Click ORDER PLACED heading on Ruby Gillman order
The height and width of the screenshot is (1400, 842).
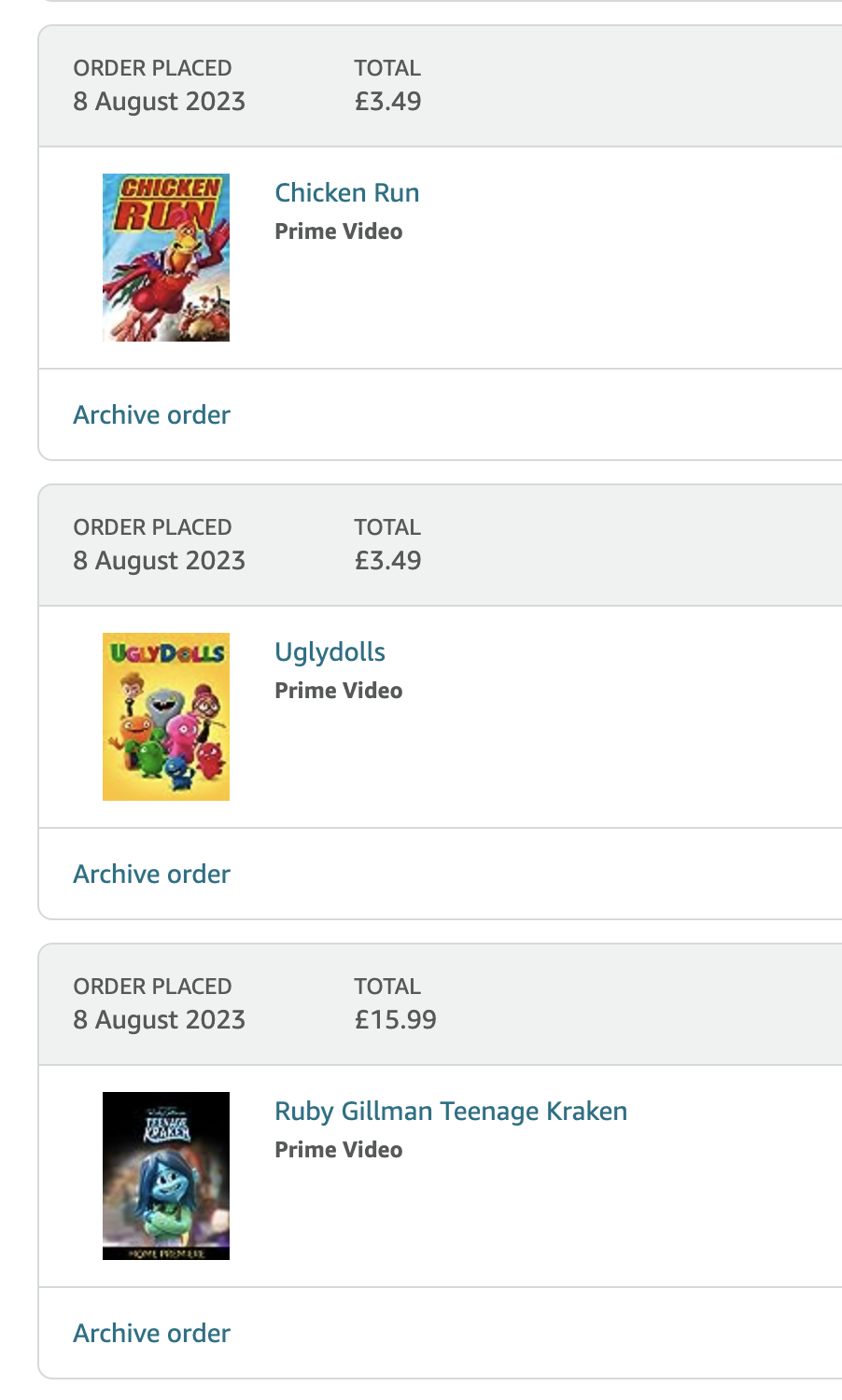pyautogui.click(x=152, y=987)
